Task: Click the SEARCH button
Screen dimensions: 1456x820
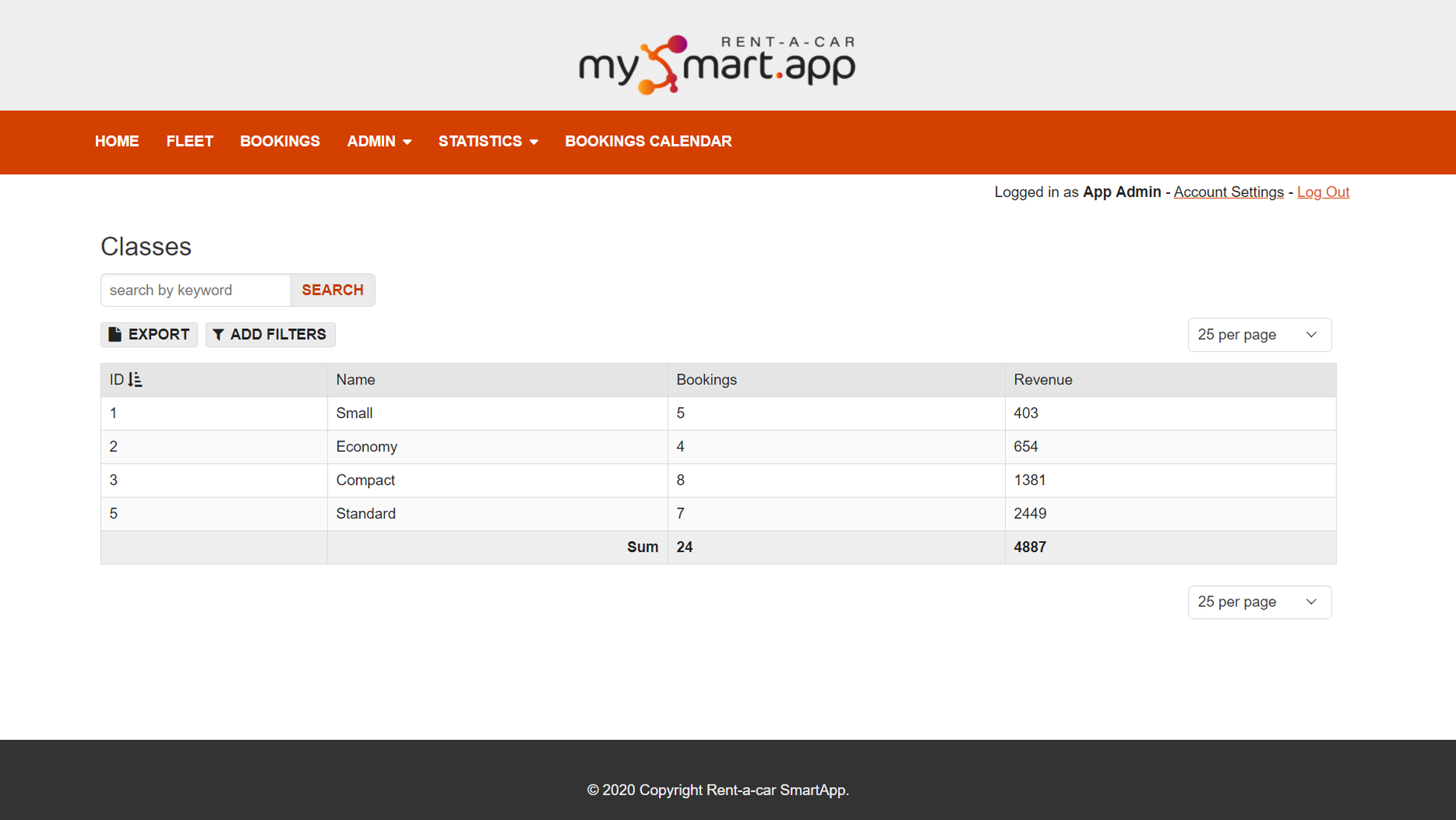Action: [x=332, y=290]
